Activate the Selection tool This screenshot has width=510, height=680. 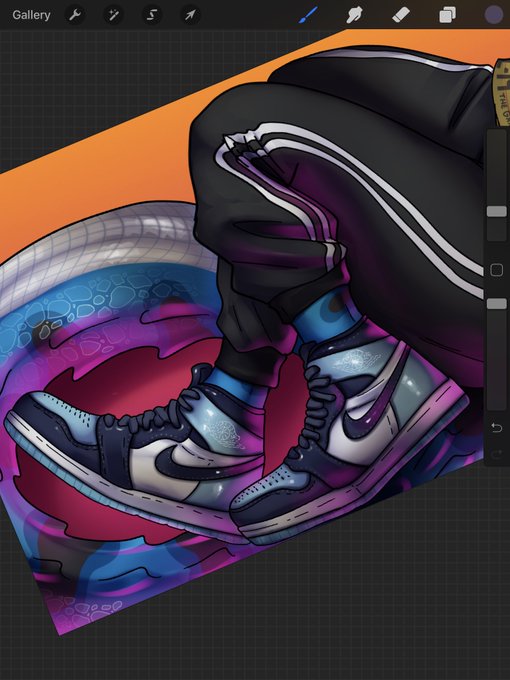pos(152,15)
